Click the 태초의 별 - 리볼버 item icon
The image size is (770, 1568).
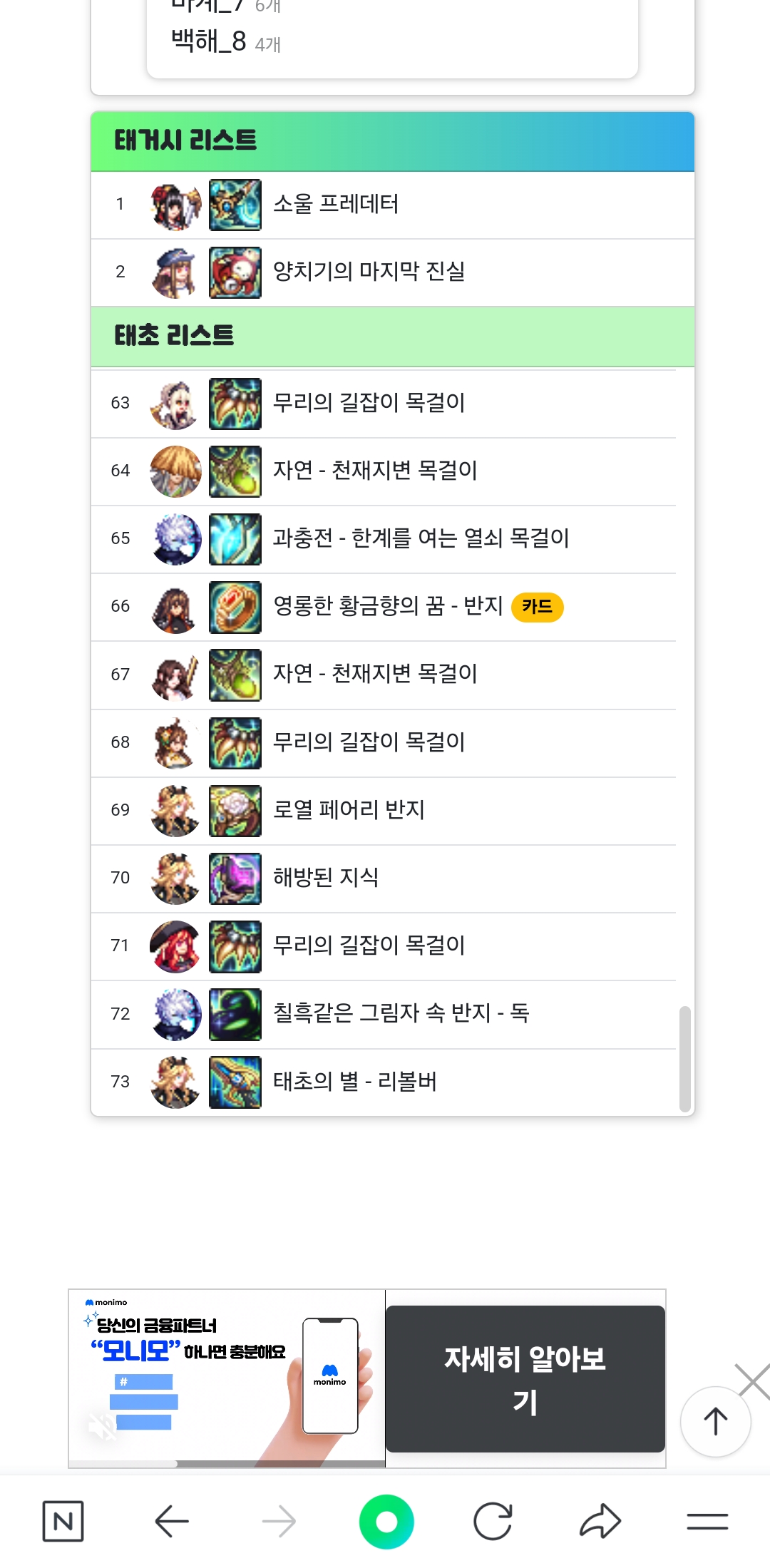tap(235, 1082)
